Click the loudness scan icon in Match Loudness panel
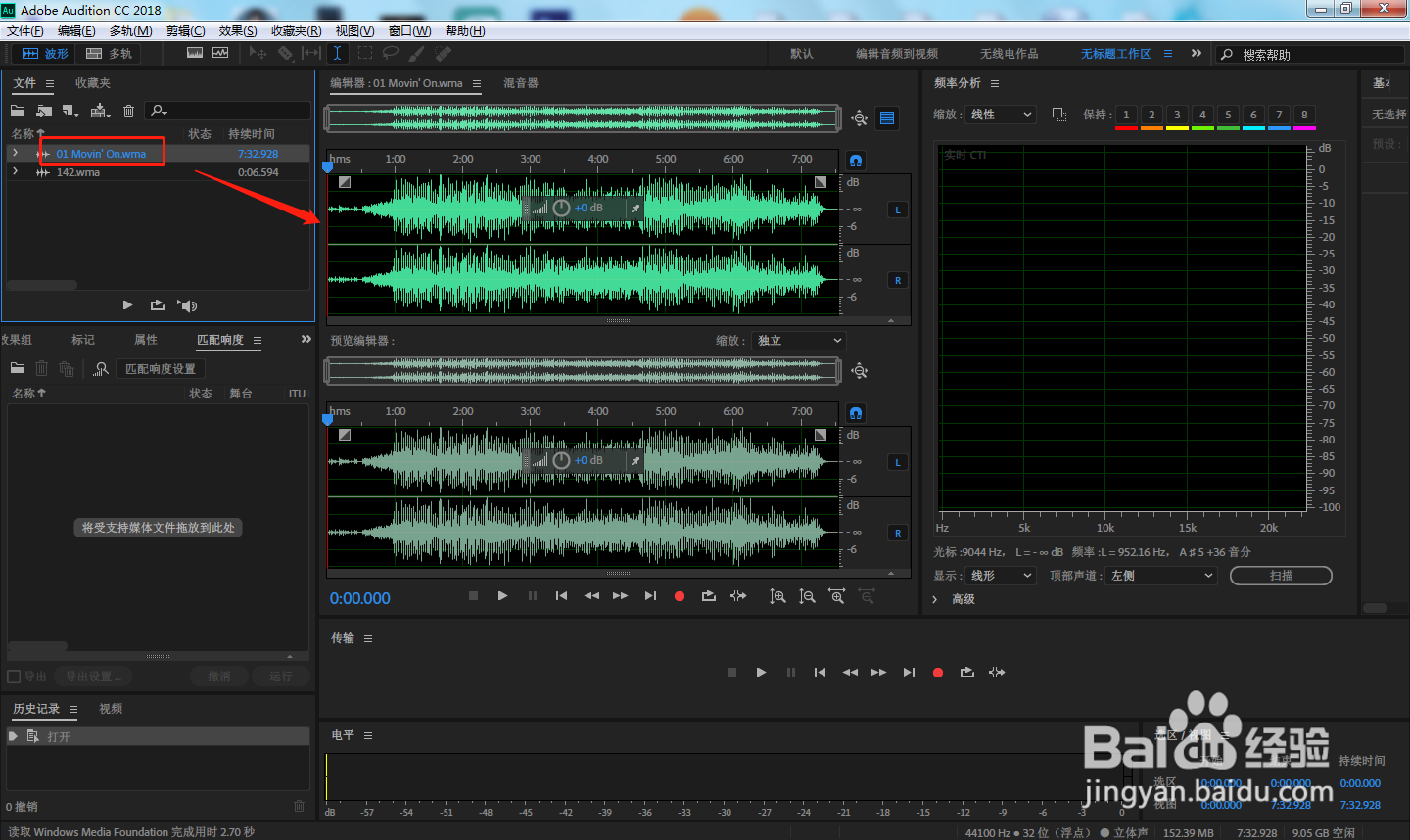The height and width of the screenshot is (840, 1410). coord(101,369)
